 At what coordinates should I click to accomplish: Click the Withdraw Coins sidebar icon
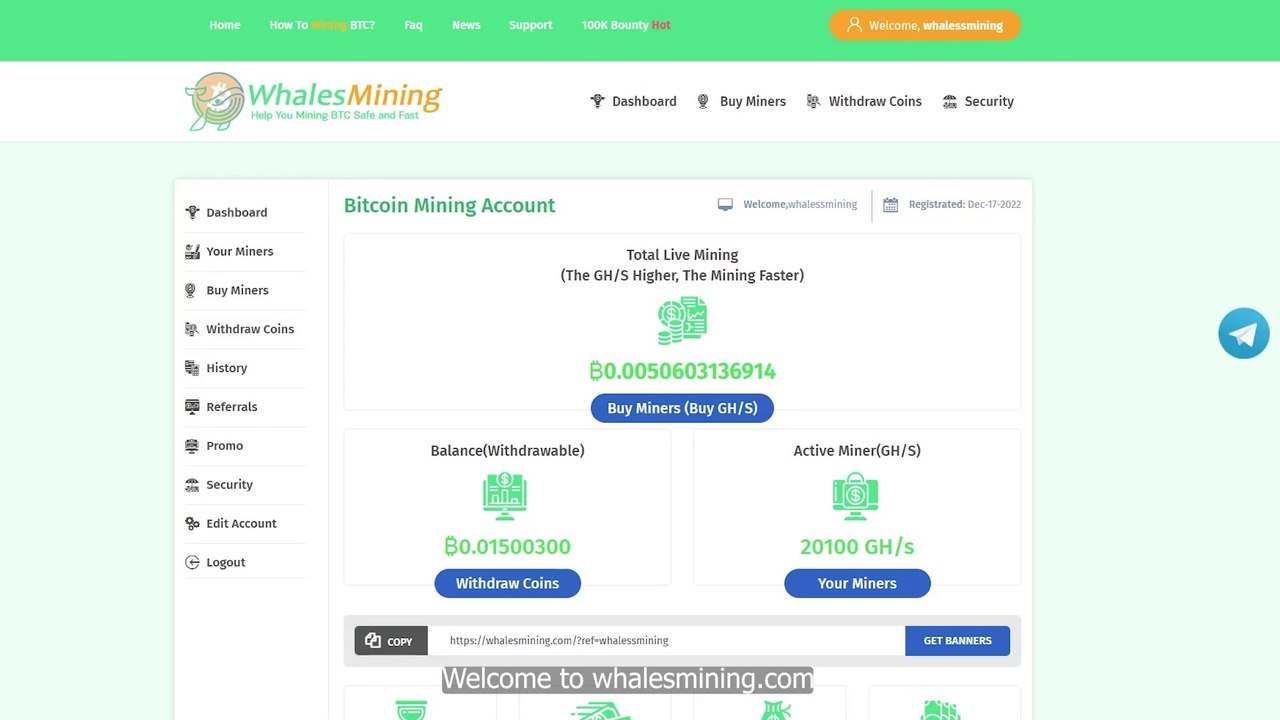192,329
